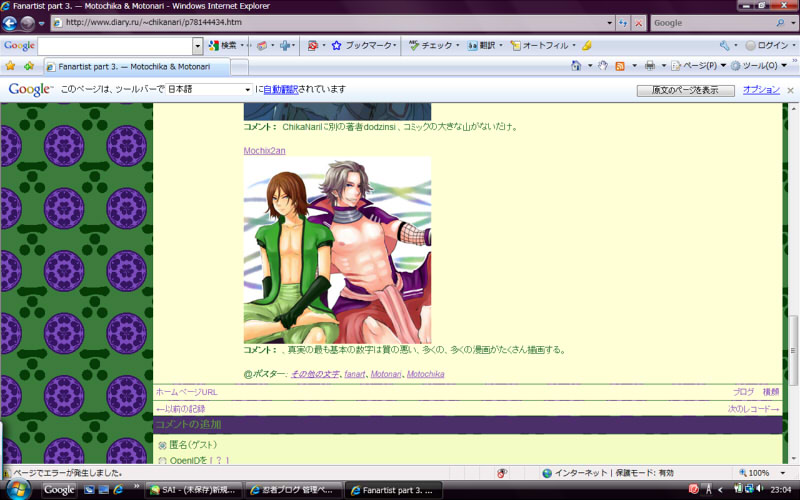Viewport: 800px width, 500px height.
Task: Go to previous entry via ←以前の記録
Action: (181, 409)
